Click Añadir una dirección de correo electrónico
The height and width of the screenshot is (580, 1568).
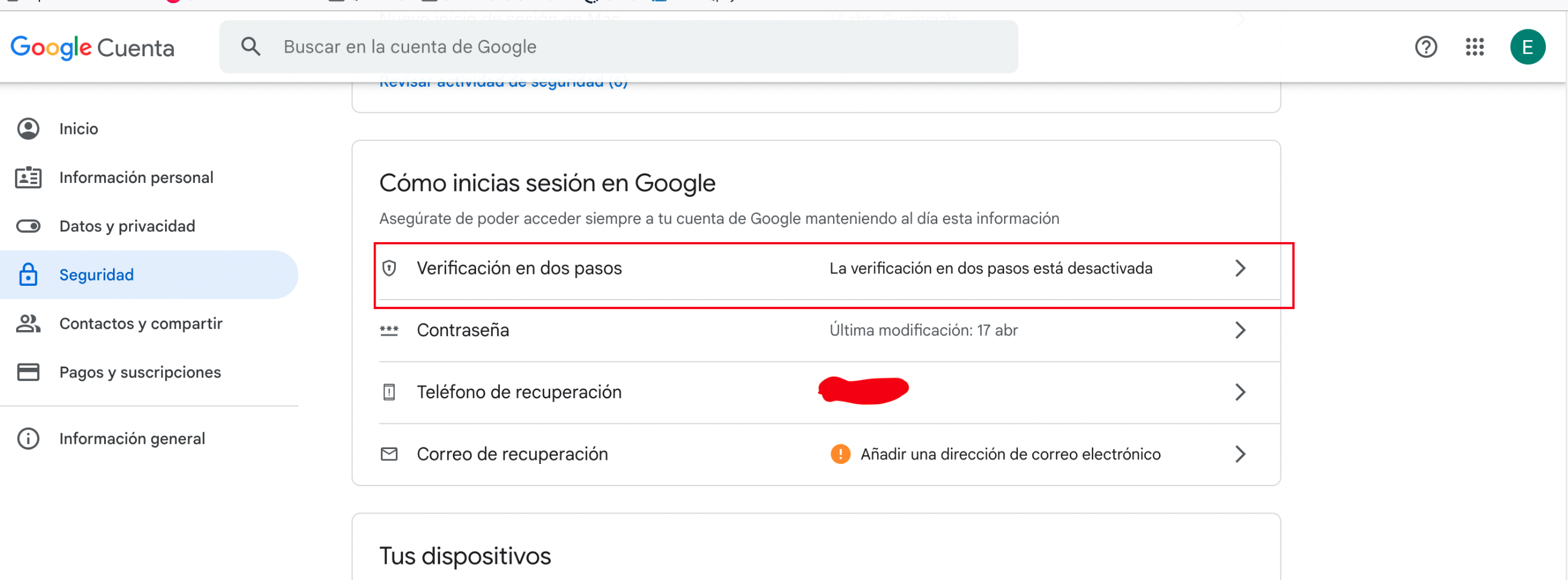point(1010,454)
